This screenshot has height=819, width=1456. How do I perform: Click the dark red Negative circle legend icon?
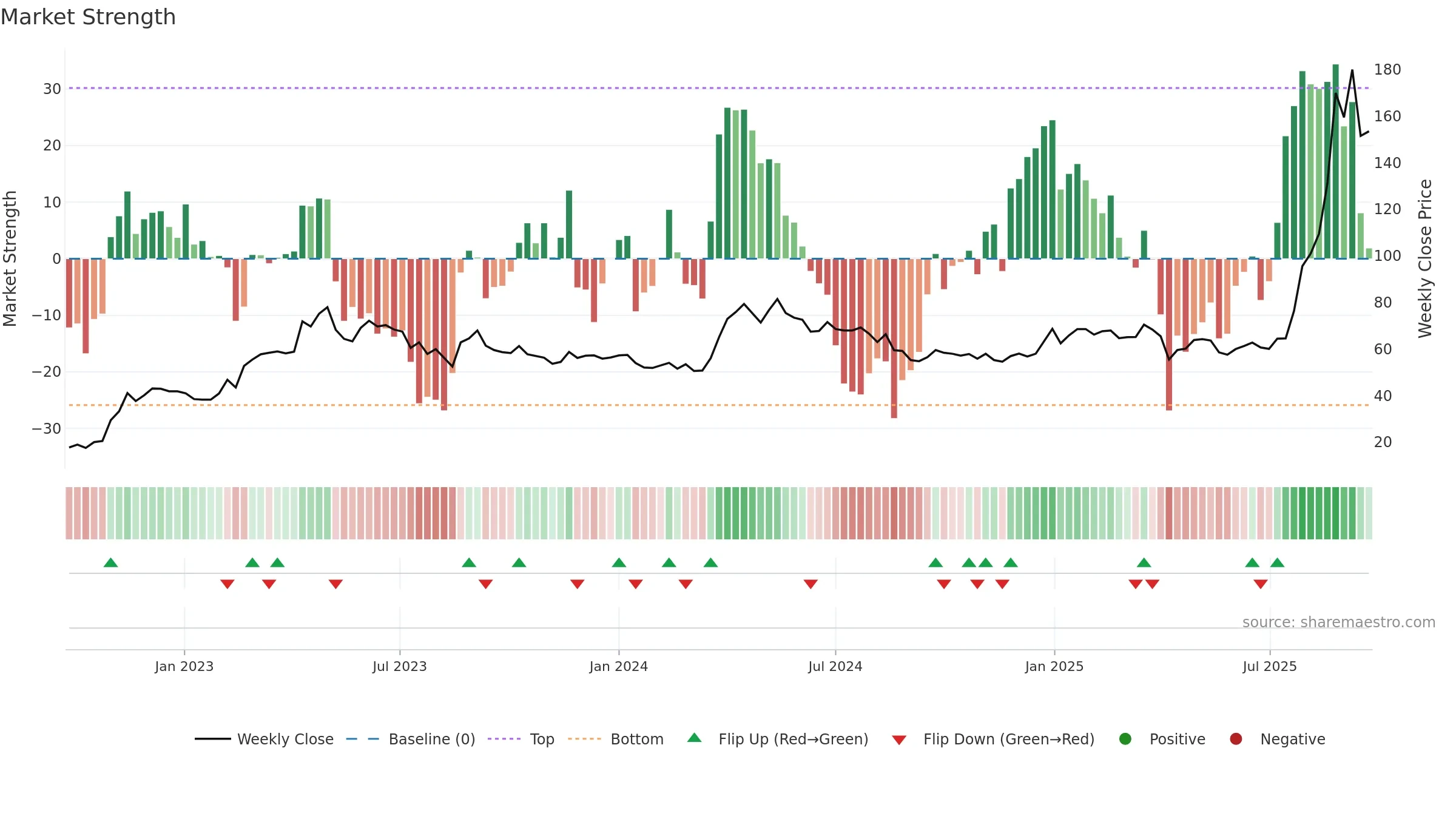coord(1236,739)
